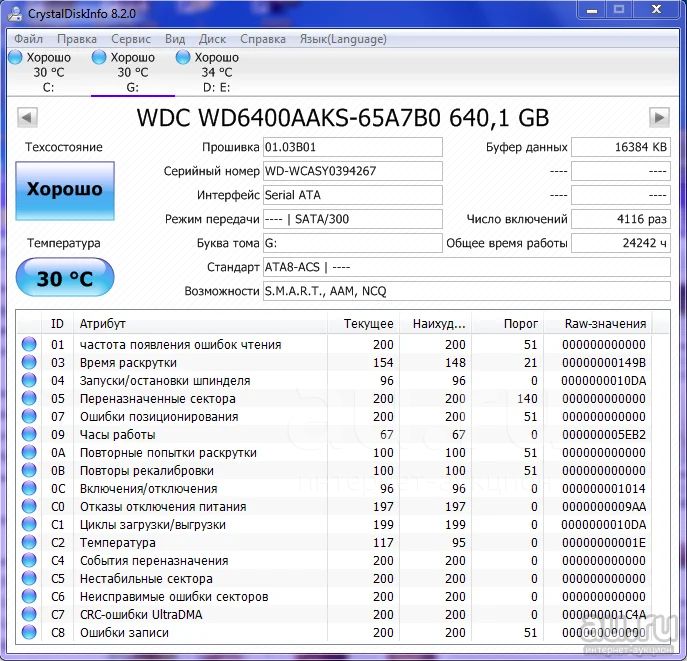Image resolution: width=687 pixels, height=661 pixels.
Task: Select 'Неисправимые ошибки секторов' attribute text
Action: [x=174, y=597]
